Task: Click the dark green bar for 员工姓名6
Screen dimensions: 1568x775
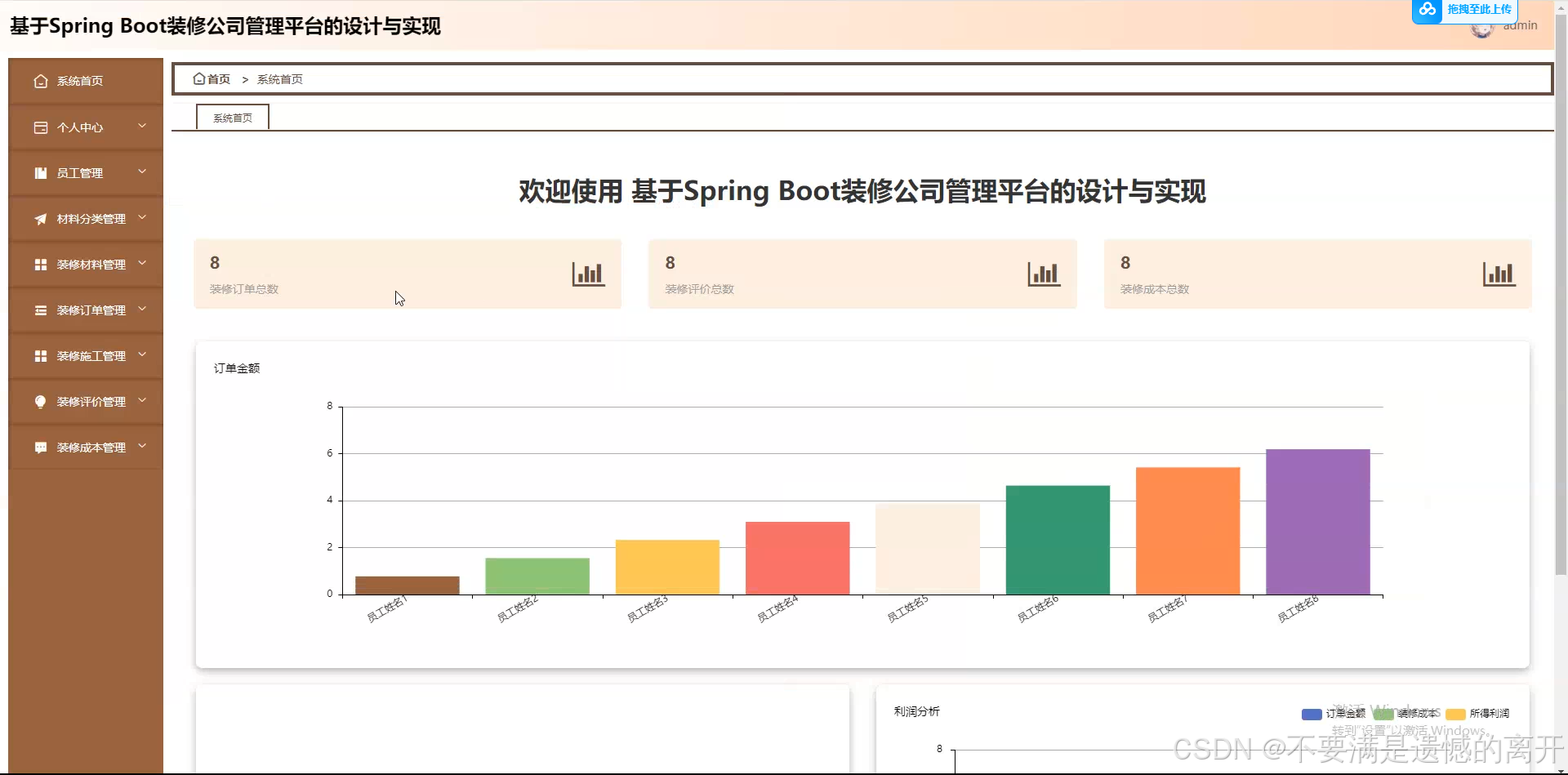Action: 1058,540
